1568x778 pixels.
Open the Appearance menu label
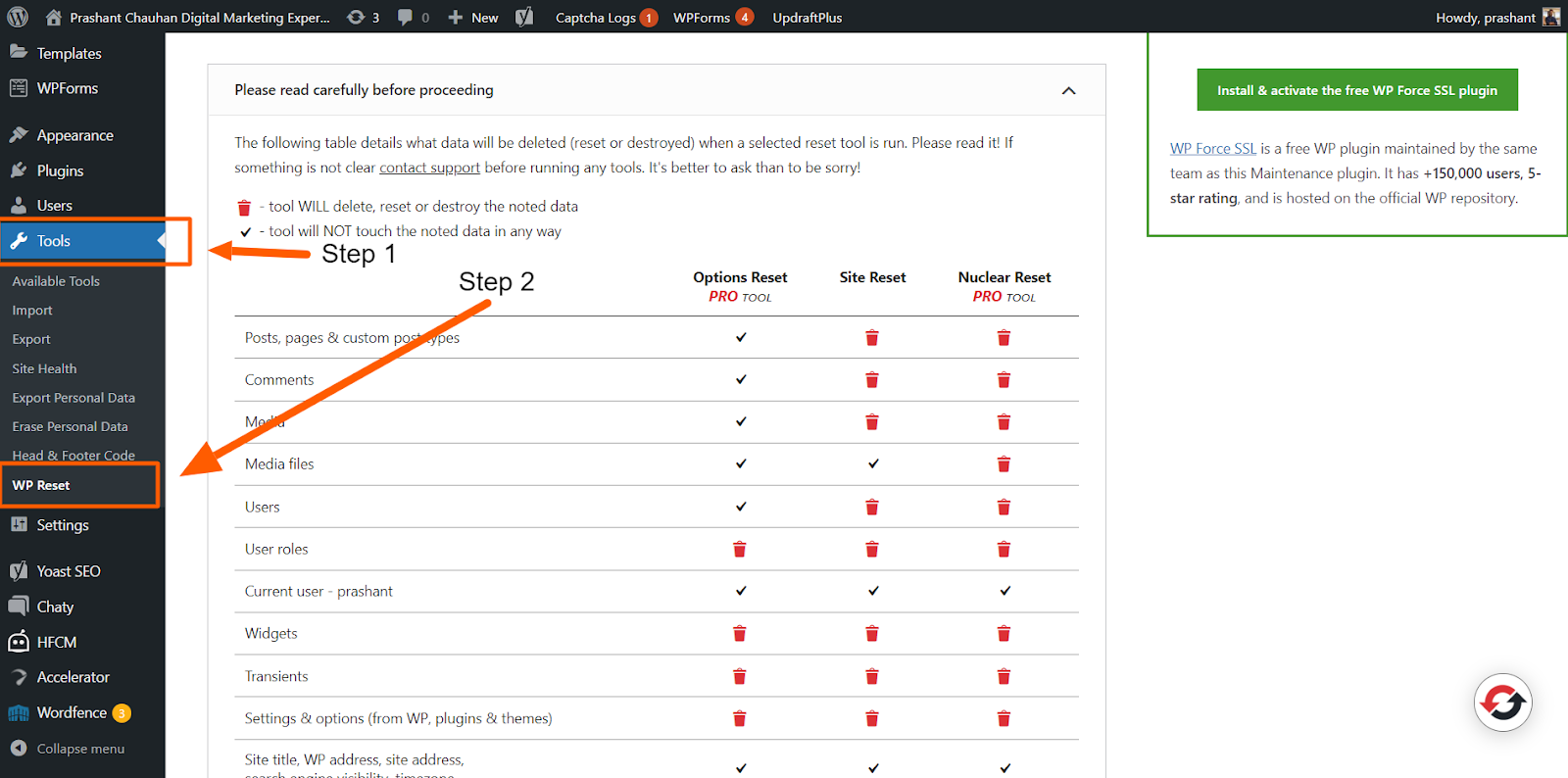(75, 135)
